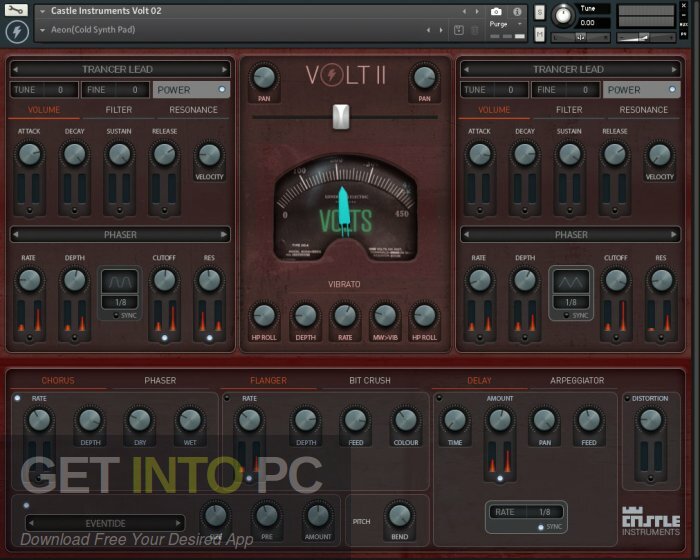Screen dimensions: 700x560
Task: Enable the flanger power LED
Action: pos(227,398)
